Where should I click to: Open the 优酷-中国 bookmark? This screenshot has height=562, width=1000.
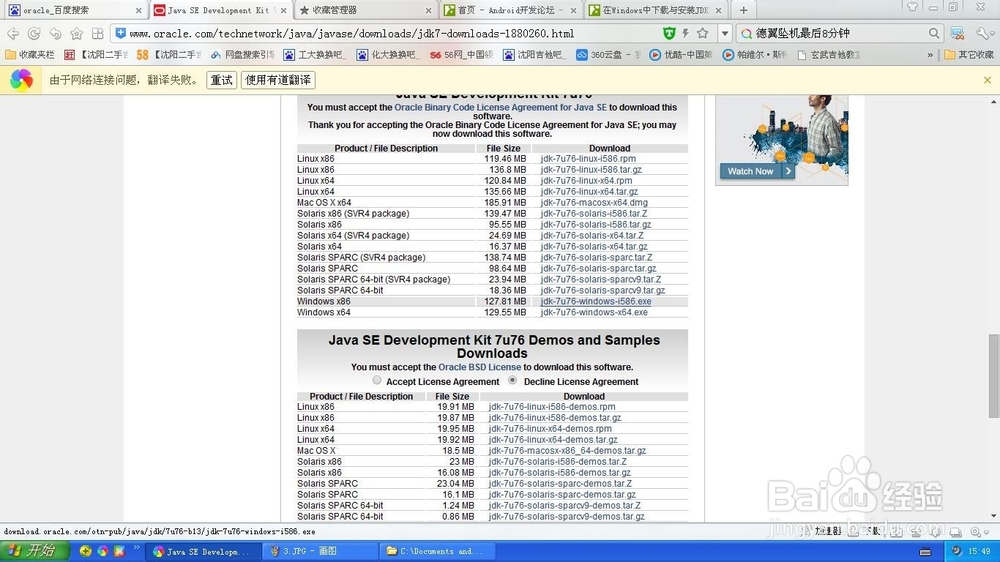680,55
